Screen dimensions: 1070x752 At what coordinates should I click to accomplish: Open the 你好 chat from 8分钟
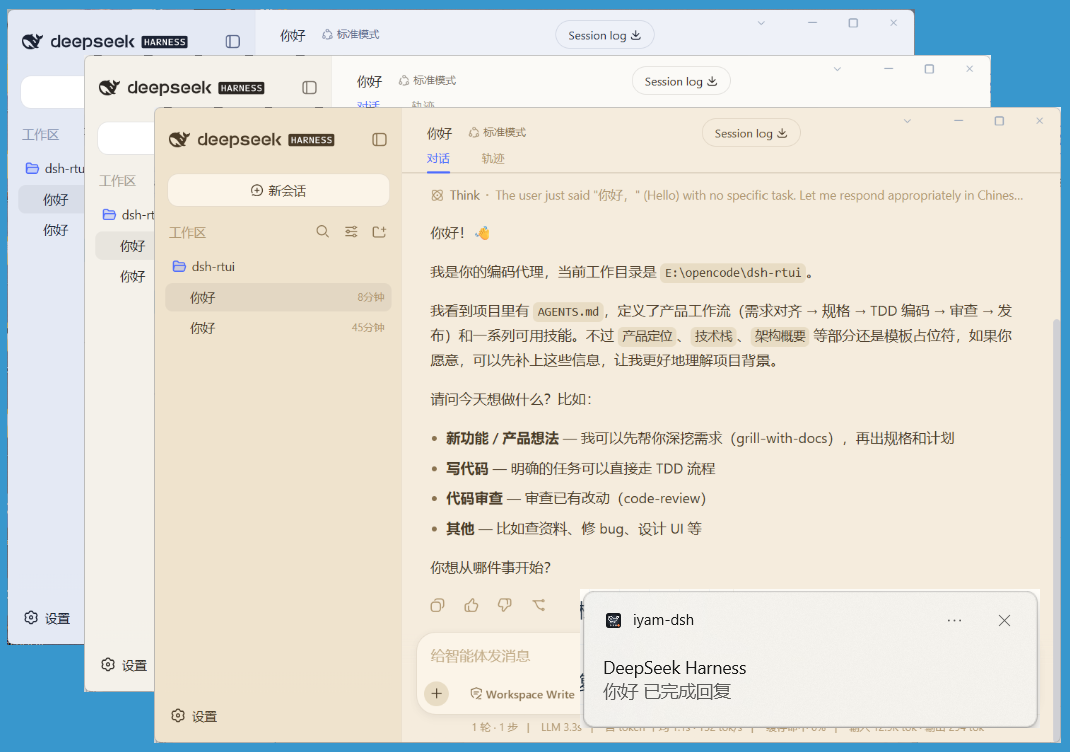tap(278, 298)
